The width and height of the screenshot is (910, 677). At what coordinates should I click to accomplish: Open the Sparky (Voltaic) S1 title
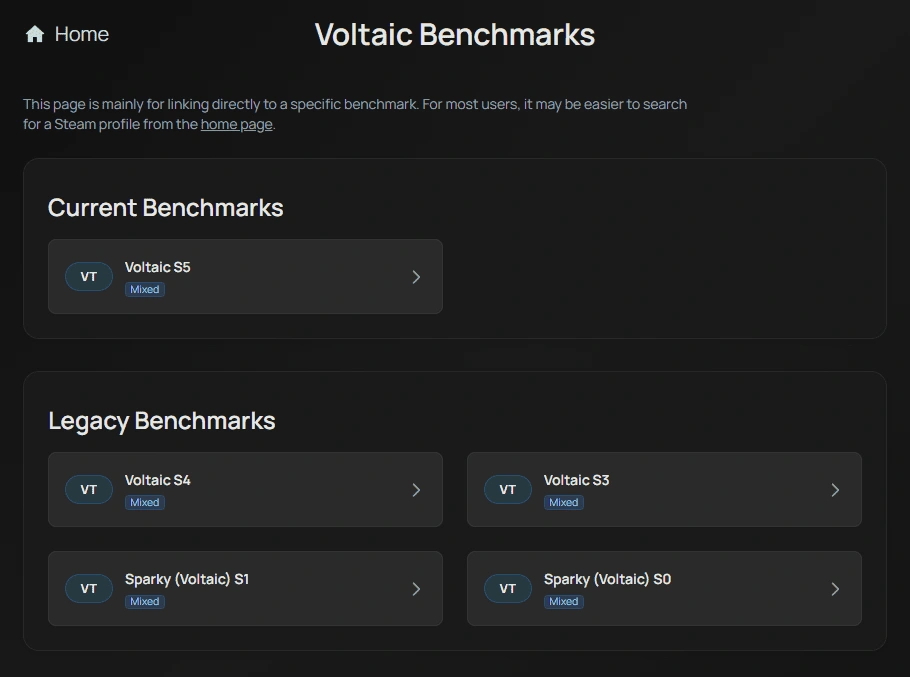tap(187, 580)
